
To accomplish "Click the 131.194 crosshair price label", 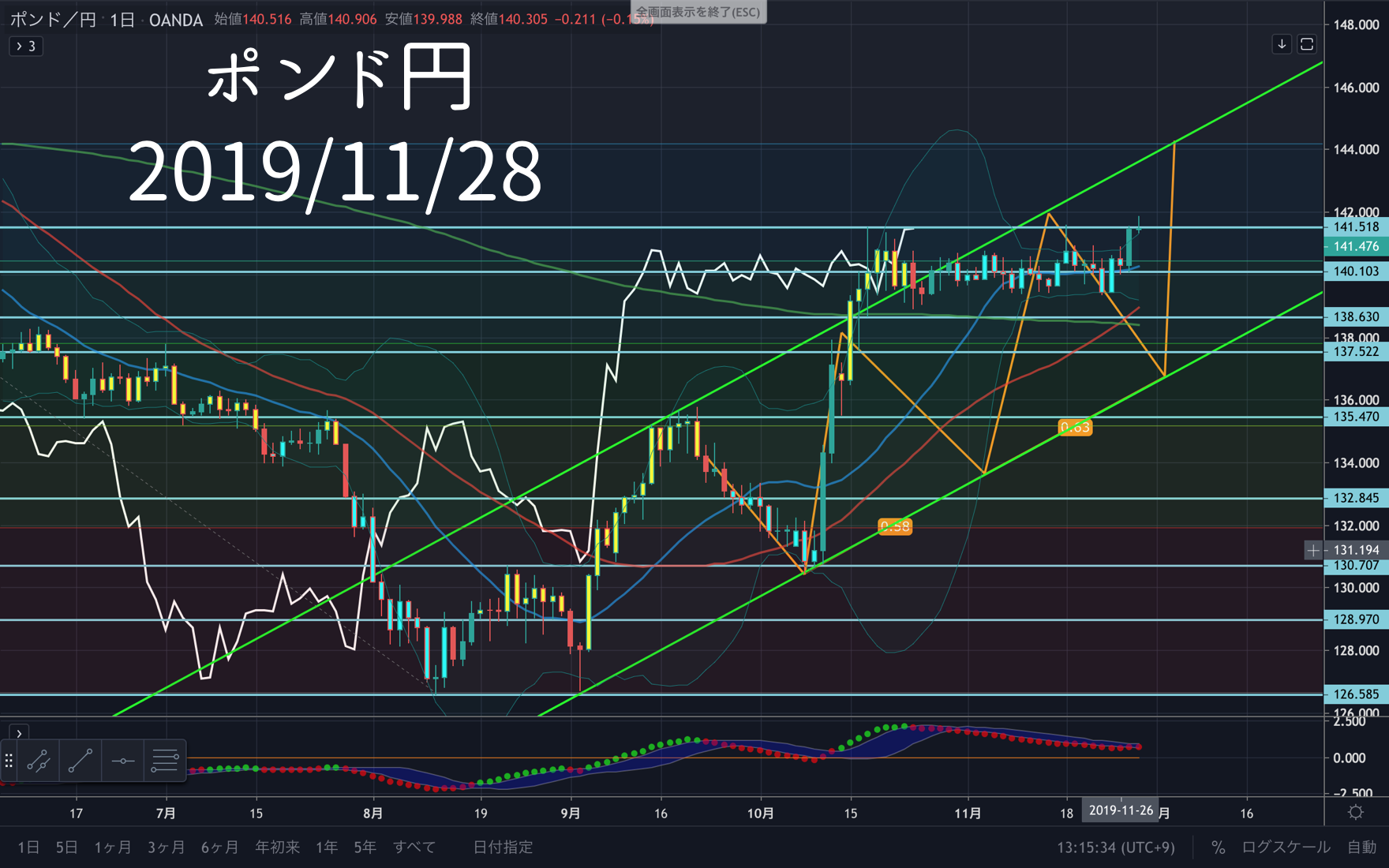I will pyautogui.click(x=1357, y=550).
